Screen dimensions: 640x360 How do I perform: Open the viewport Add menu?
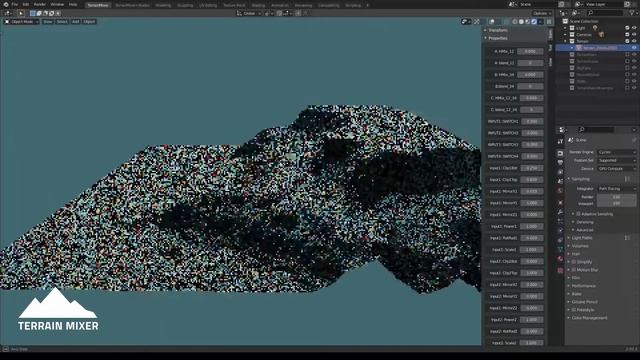(76, 22)
